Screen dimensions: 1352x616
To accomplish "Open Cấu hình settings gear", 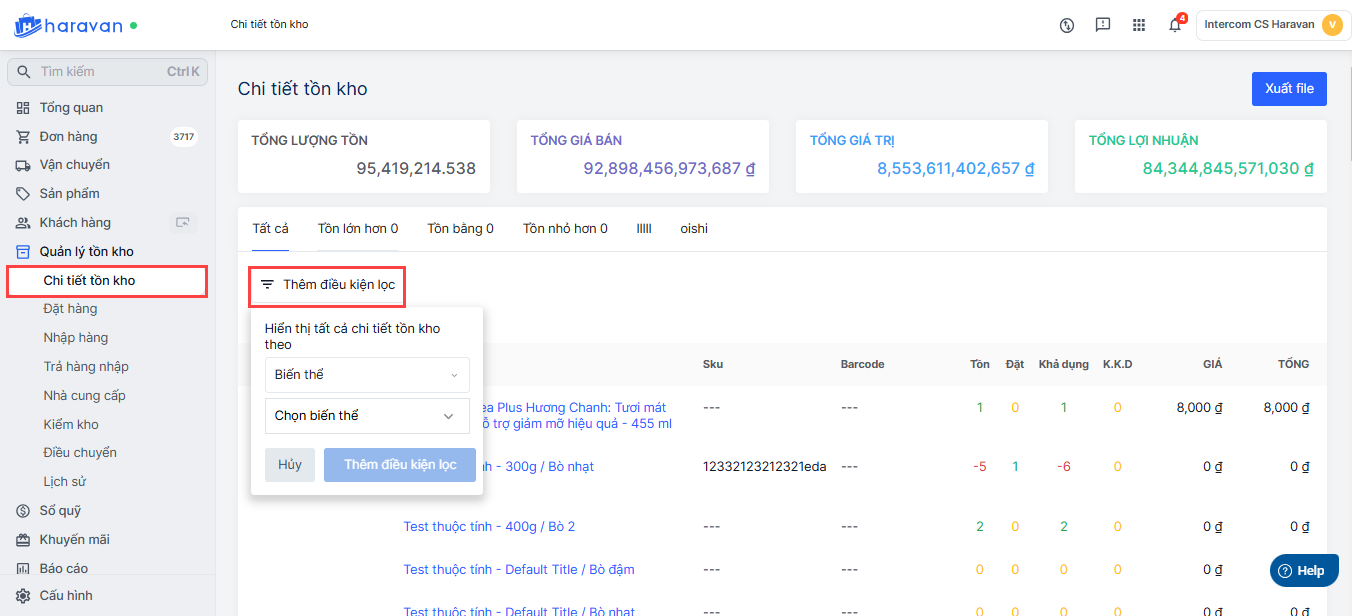I will (x=23, y=595).
